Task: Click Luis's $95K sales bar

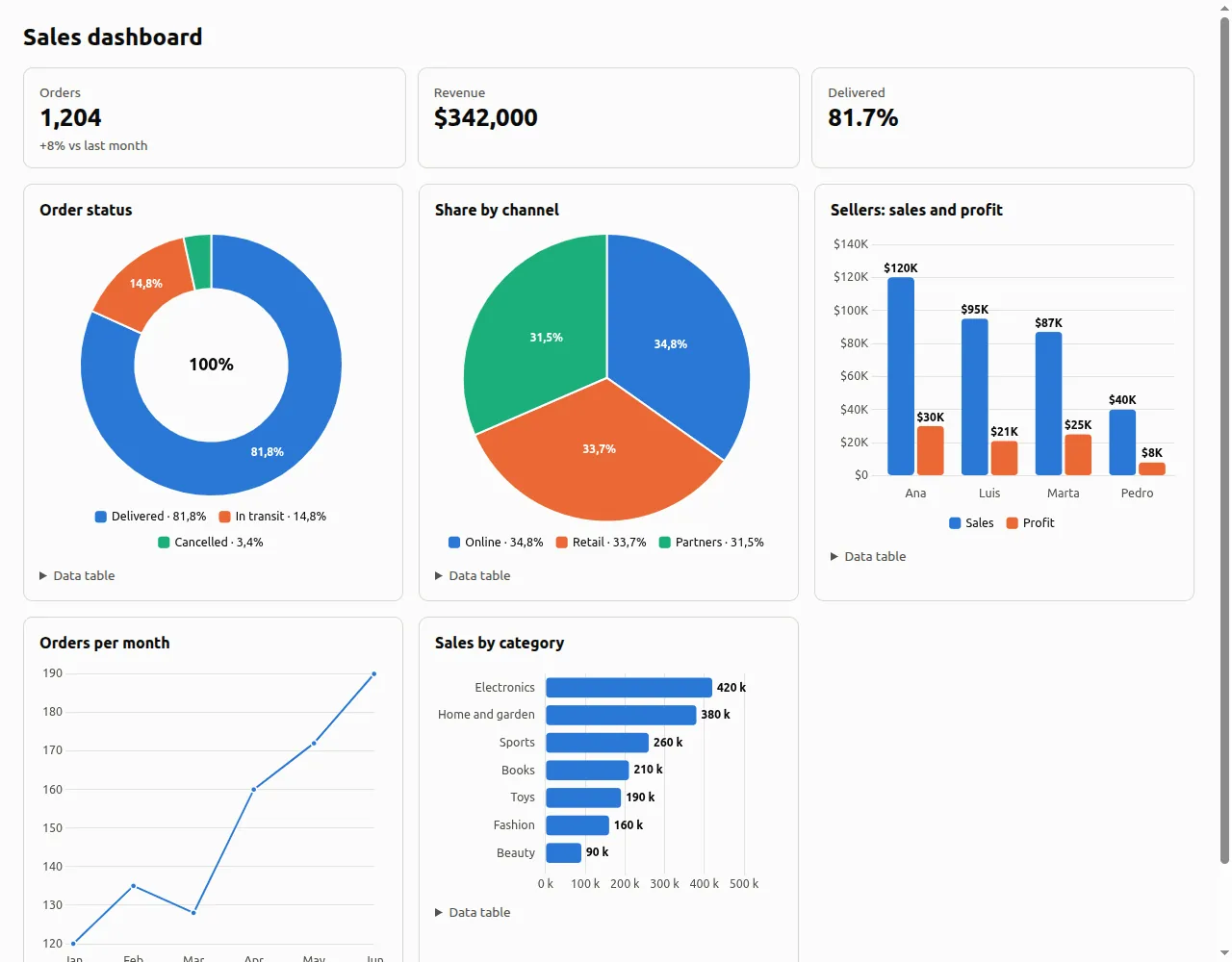Action: pyautogui.click(x=975, y=397)
